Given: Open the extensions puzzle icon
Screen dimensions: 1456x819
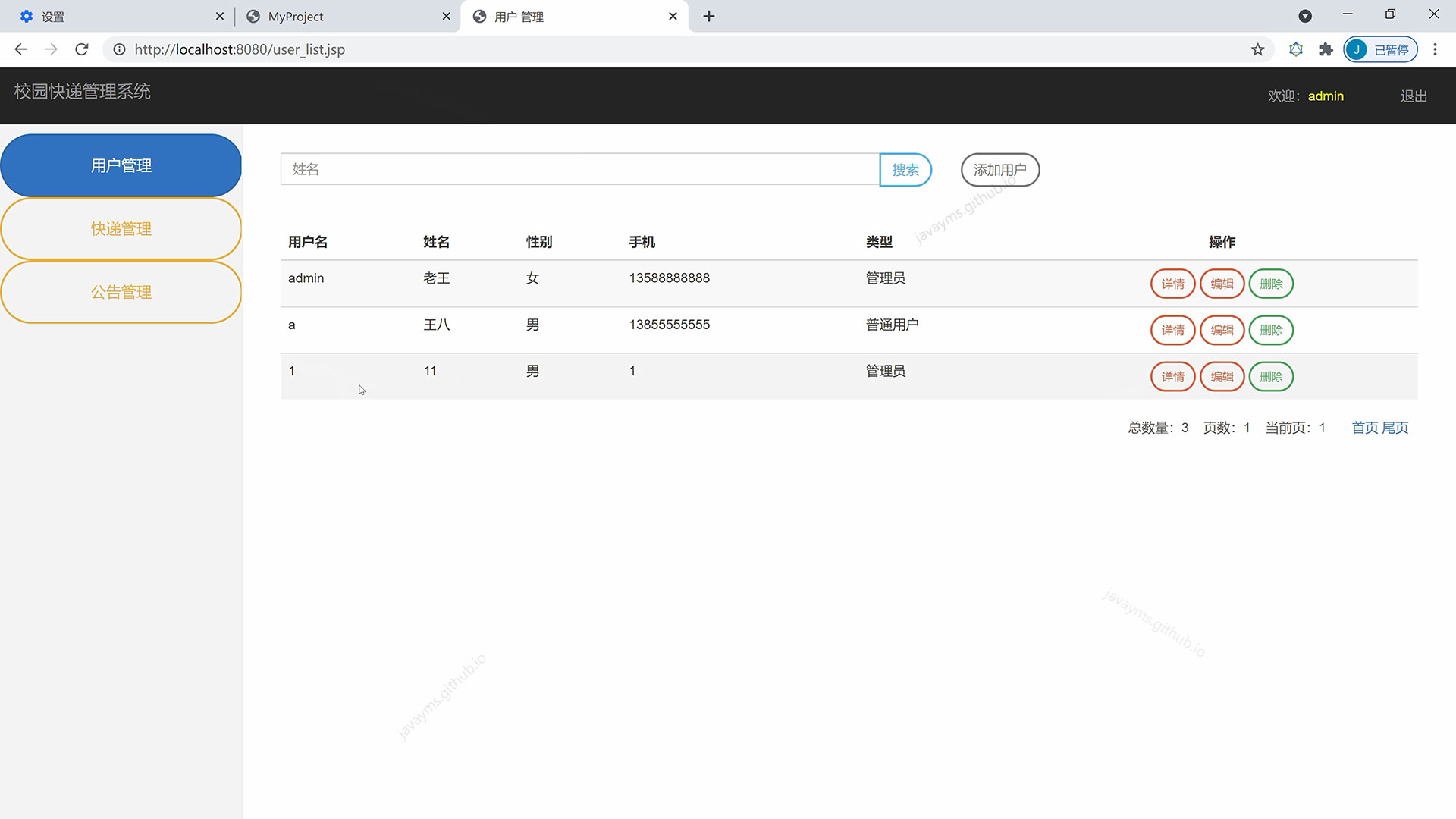Looking at the screenshot, I should 1326,49.
